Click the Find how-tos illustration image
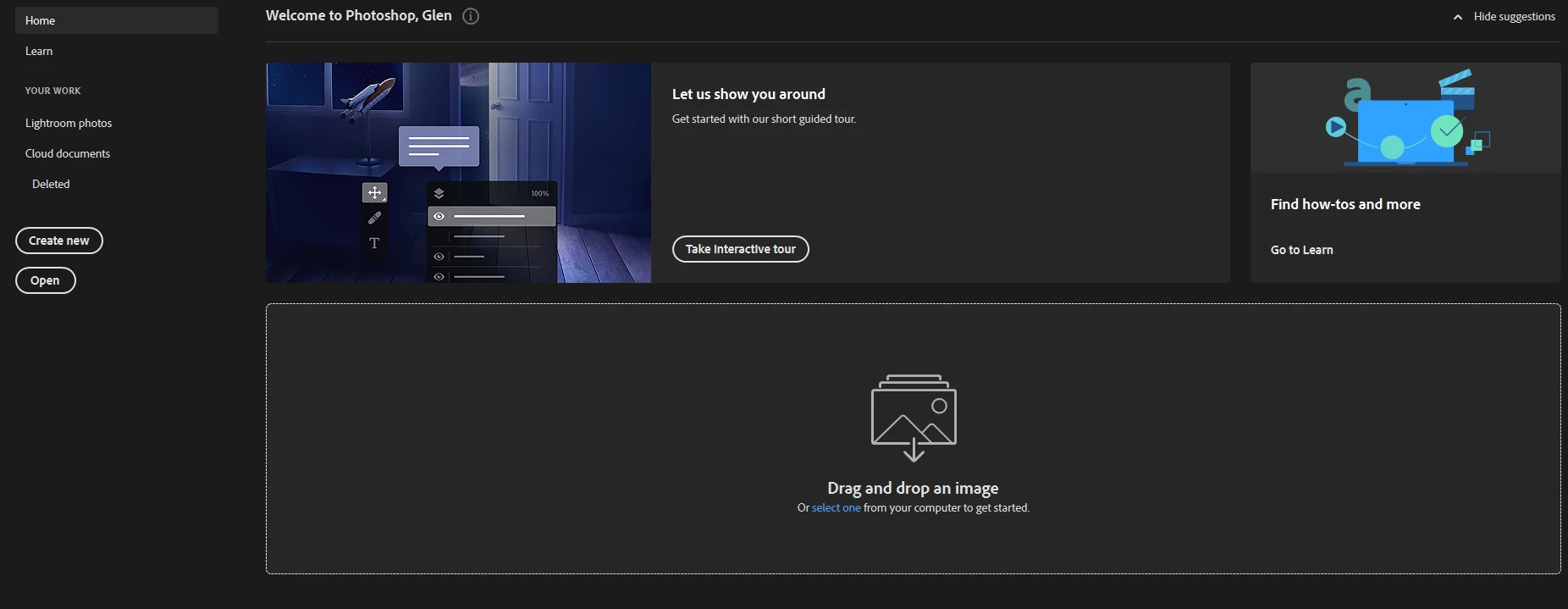1568x609 pixels. [1405, 118]
